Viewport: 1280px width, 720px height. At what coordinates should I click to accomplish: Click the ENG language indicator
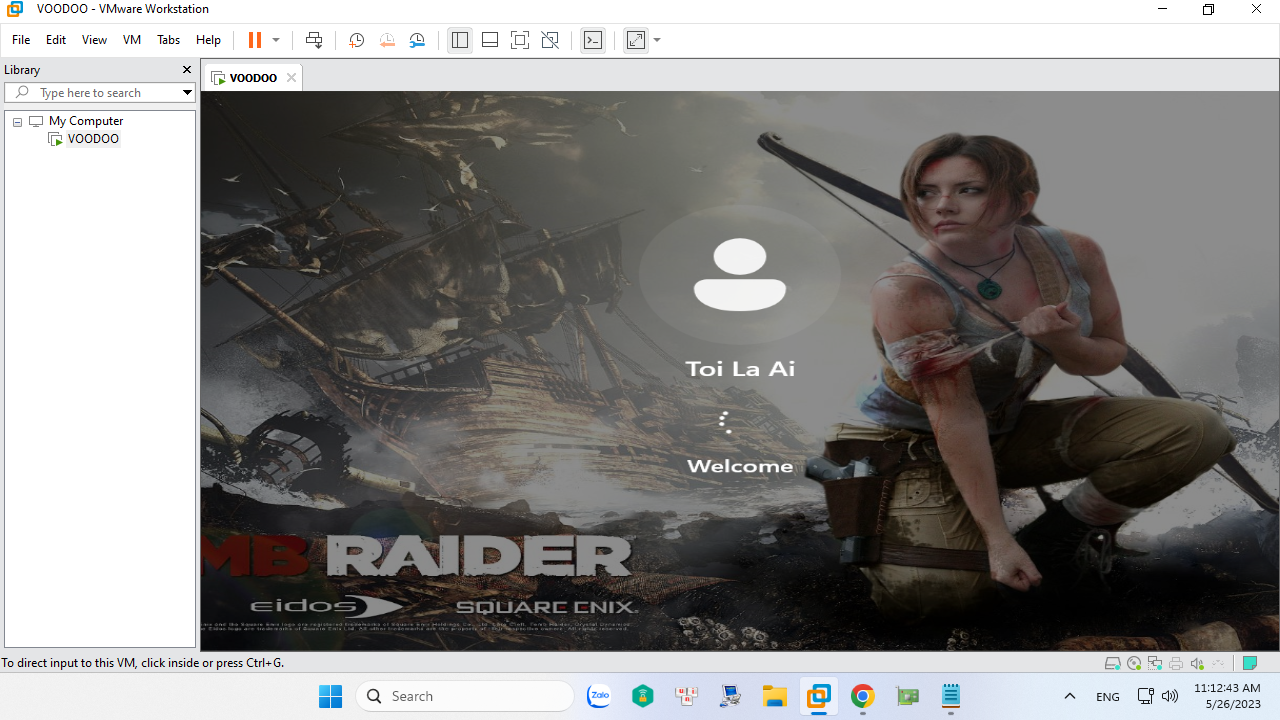[1107, 696]
